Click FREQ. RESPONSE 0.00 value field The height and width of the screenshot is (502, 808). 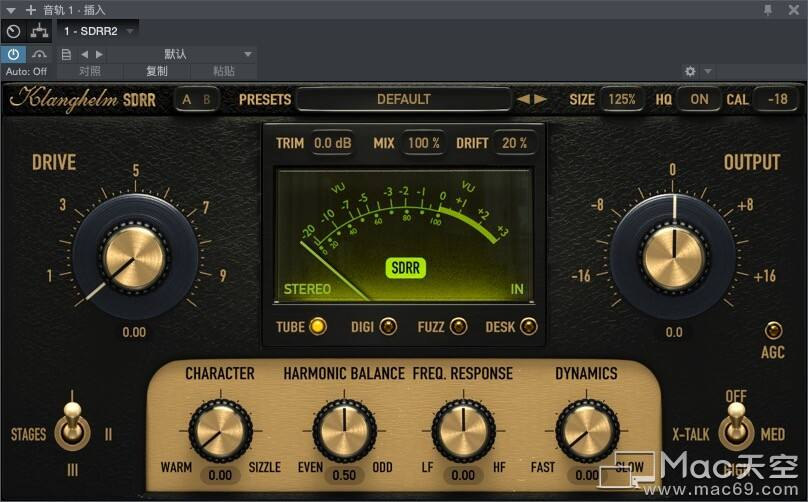(463, 475)
